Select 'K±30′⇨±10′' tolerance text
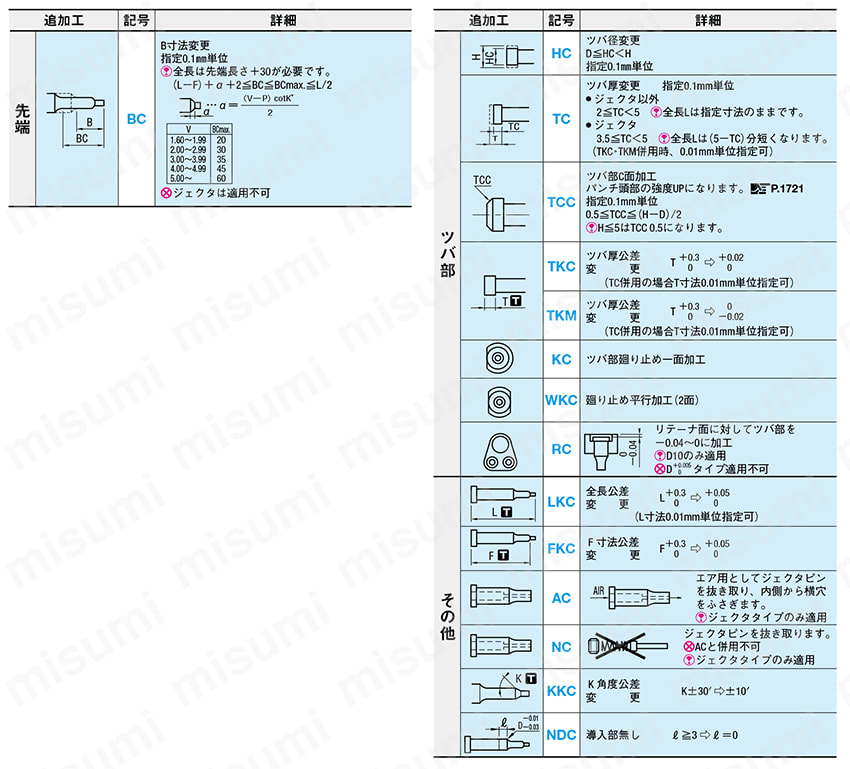Image resolution: width=850 pixels, height=769 pixels. pos(715,691)
